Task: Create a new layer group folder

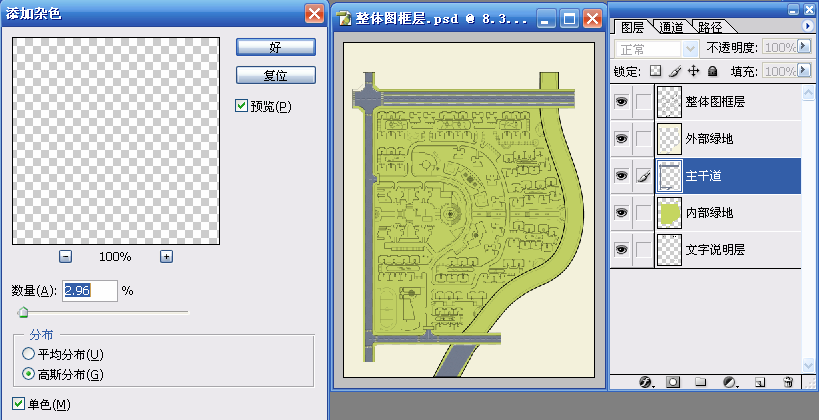Action: (x=701, y=381)
